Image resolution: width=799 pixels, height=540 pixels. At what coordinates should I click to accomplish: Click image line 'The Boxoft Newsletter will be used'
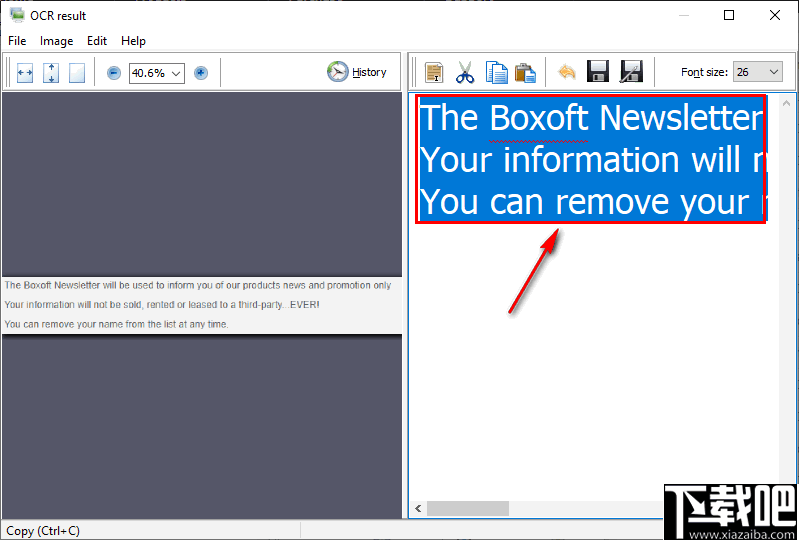pyautogui.click(x=198, y=285)
